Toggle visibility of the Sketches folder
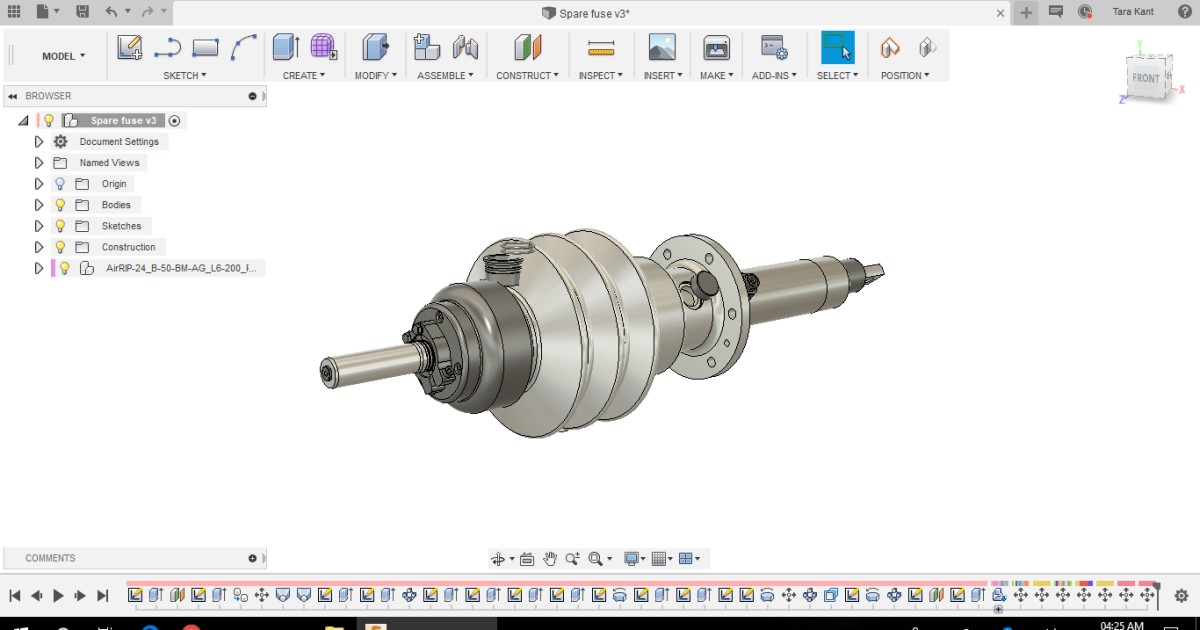1200x630 pixels. click(x=58, y=225)
